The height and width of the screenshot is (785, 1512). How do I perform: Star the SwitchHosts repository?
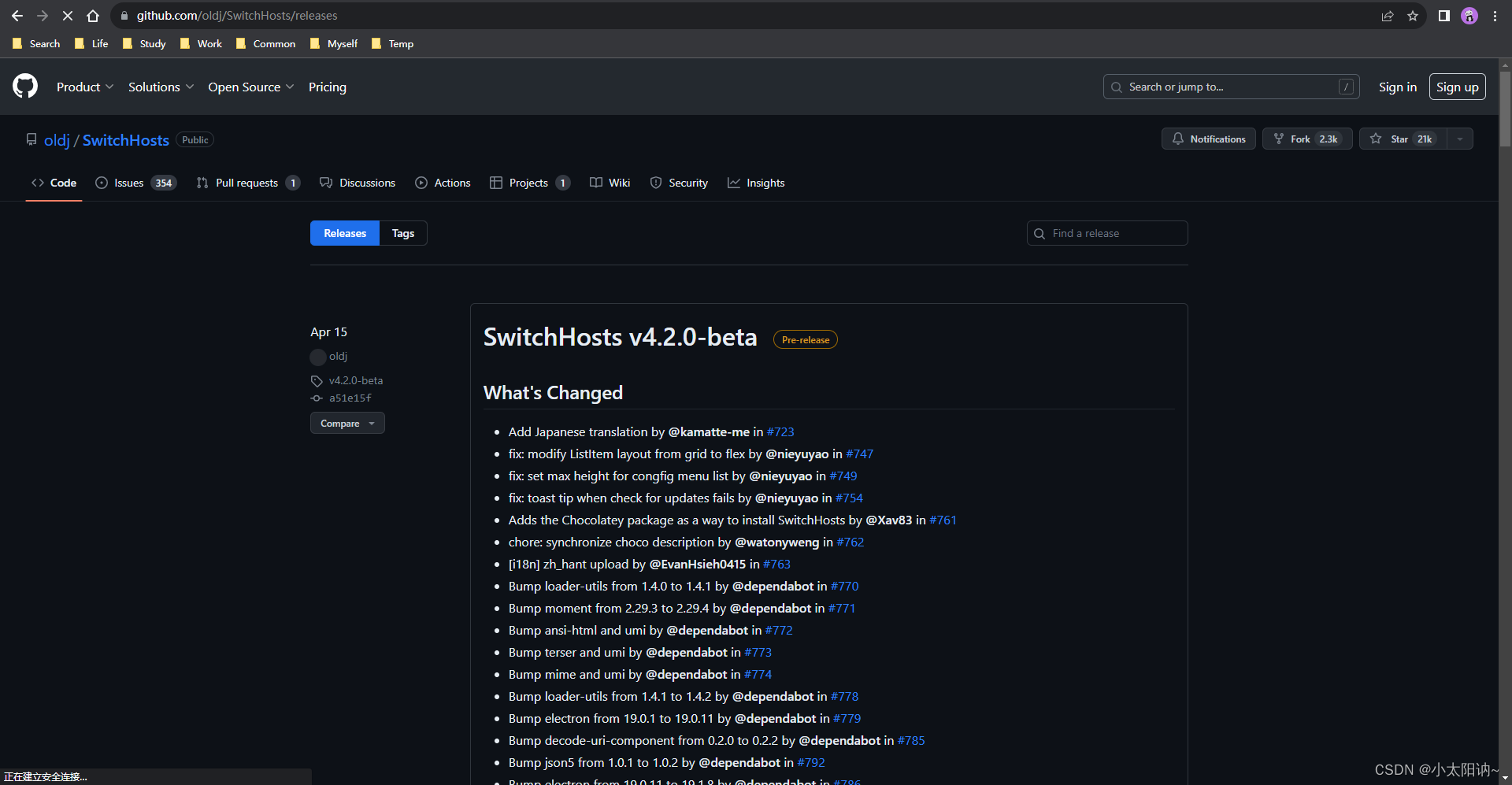[x=1403, y=139]
